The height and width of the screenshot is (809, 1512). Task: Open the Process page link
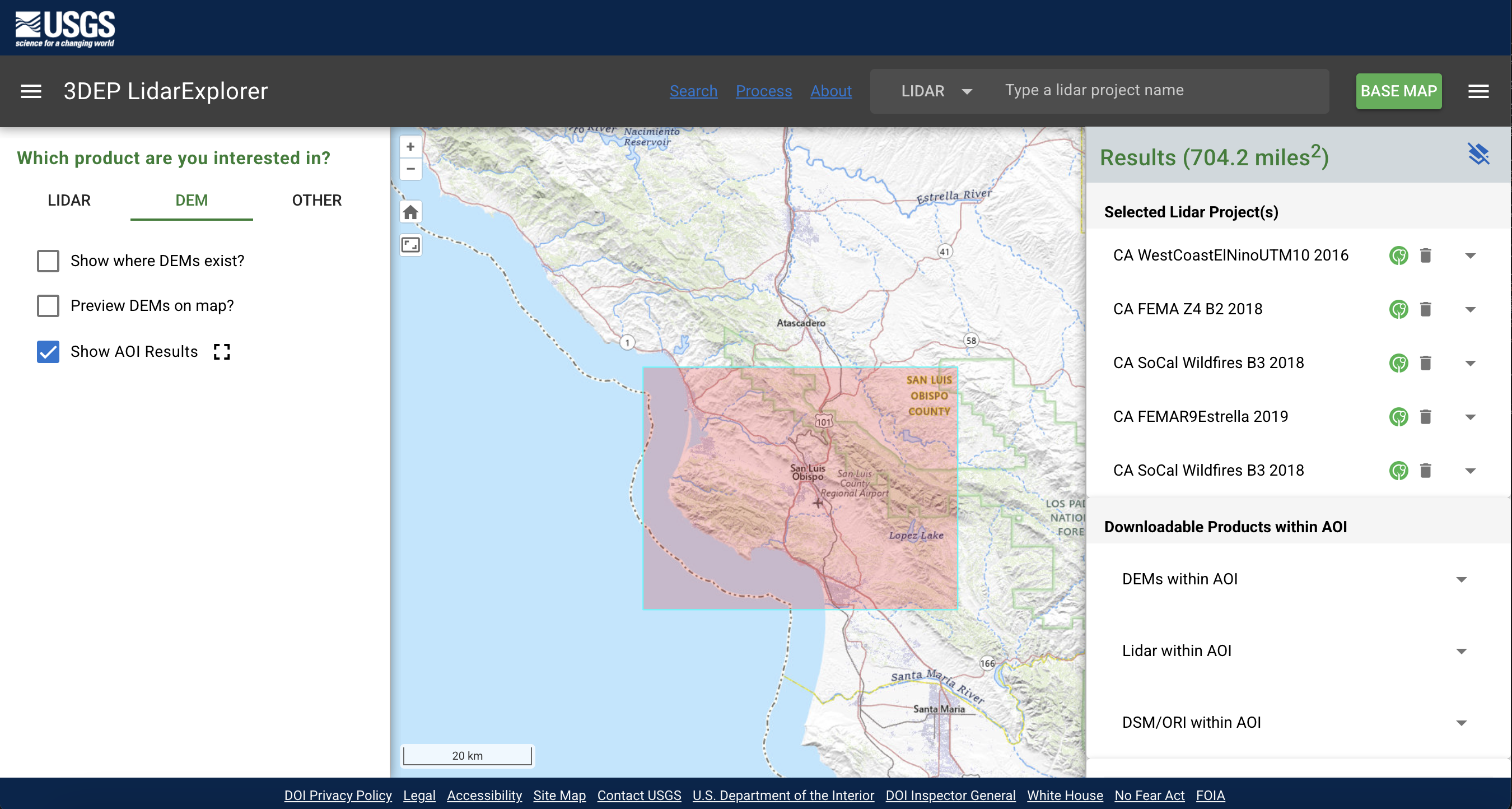(764, 91)
